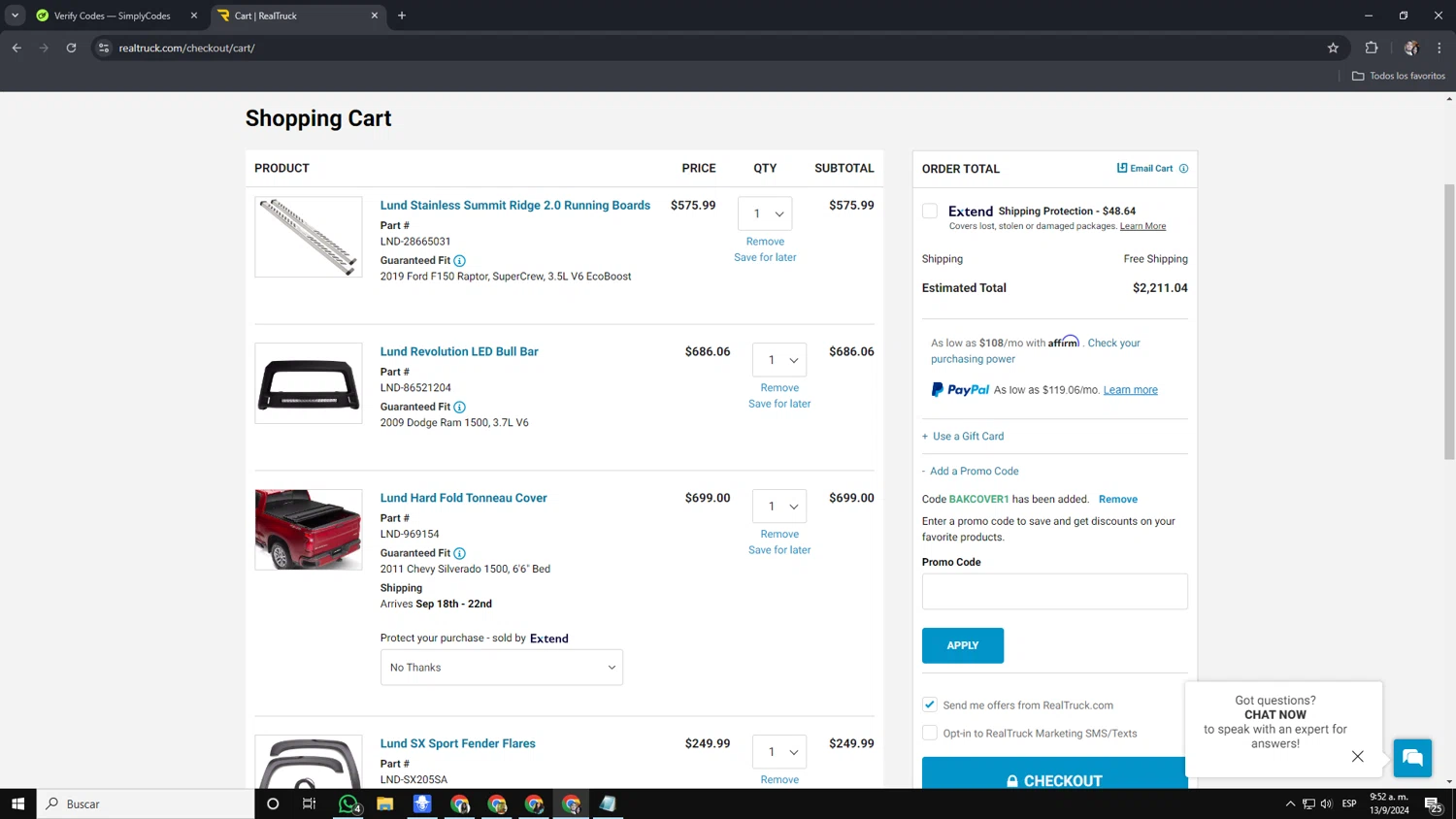Open the Lund Hard Fold Tonneau Cover product

tap(464, 499)
